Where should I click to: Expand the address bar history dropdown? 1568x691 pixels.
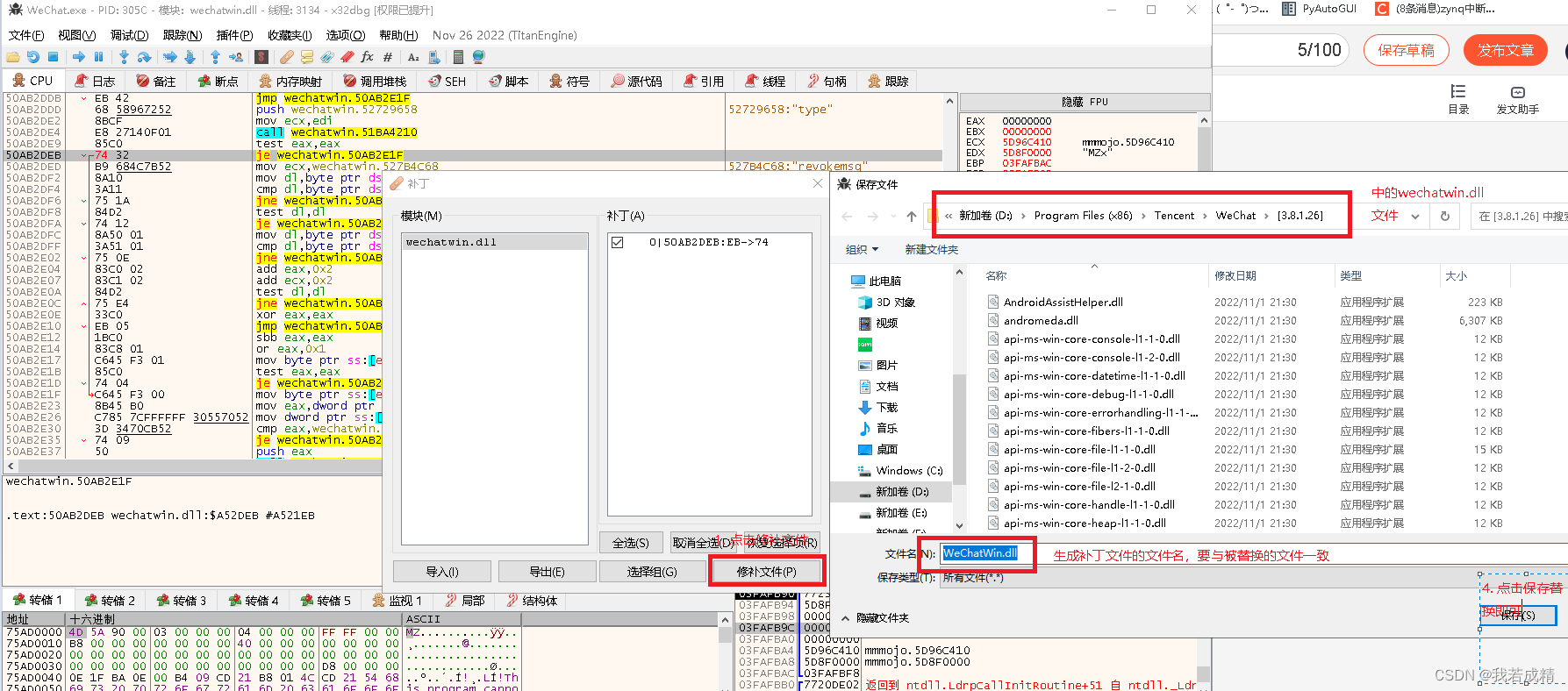coord(1415,216)
